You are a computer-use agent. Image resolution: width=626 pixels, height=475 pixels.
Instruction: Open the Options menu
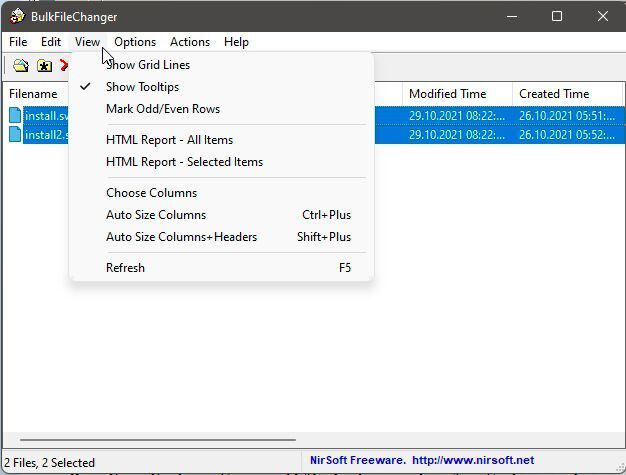tap(135, 42)
